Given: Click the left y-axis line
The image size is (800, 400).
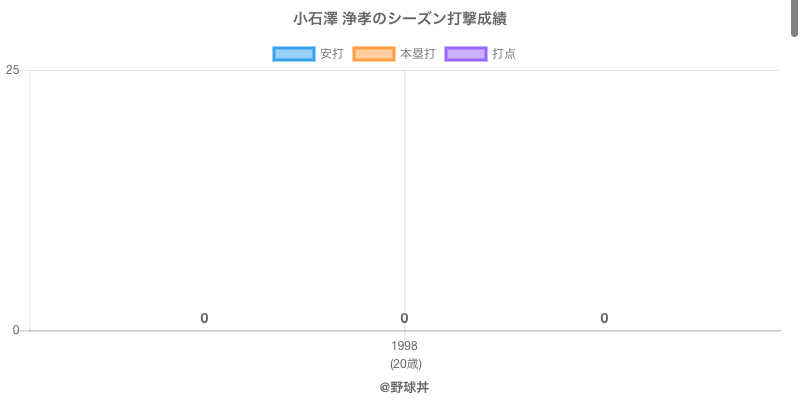Looking at the screenshot, I should 30,200.
